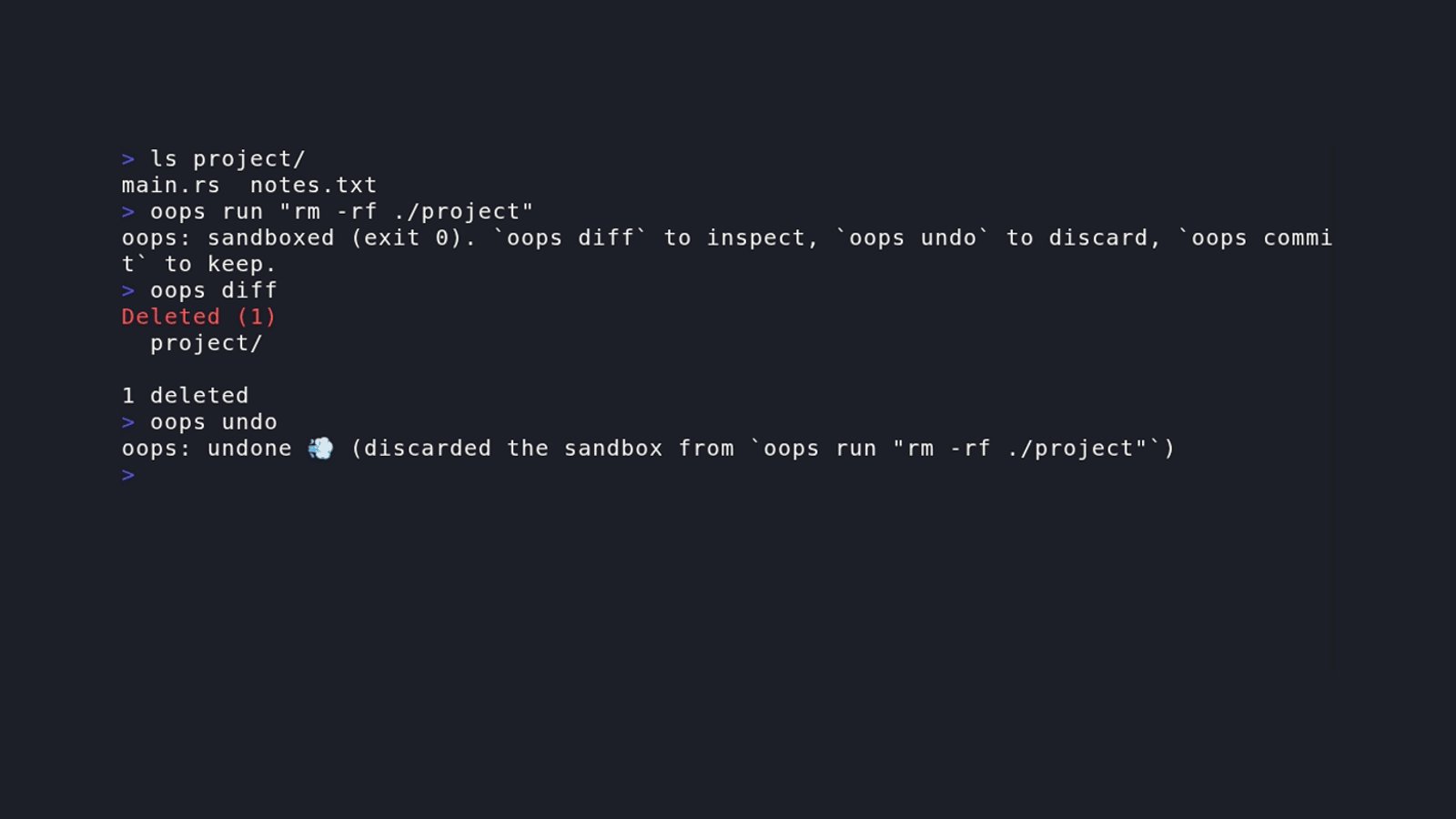Click the prompt arrow before oops run
The height and width of the screenshot is (819, 1456).
pos(128,212)
